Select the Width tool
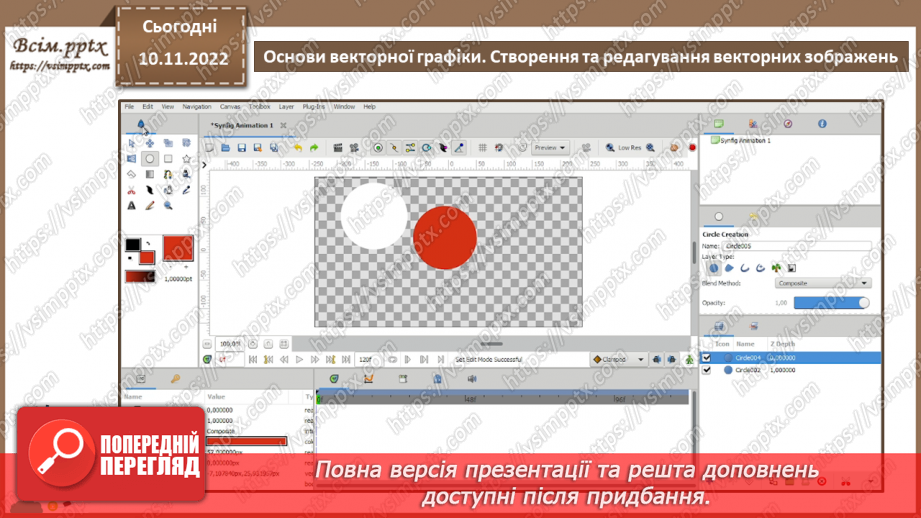Viewport: 921px width, 518px height. 150,190
